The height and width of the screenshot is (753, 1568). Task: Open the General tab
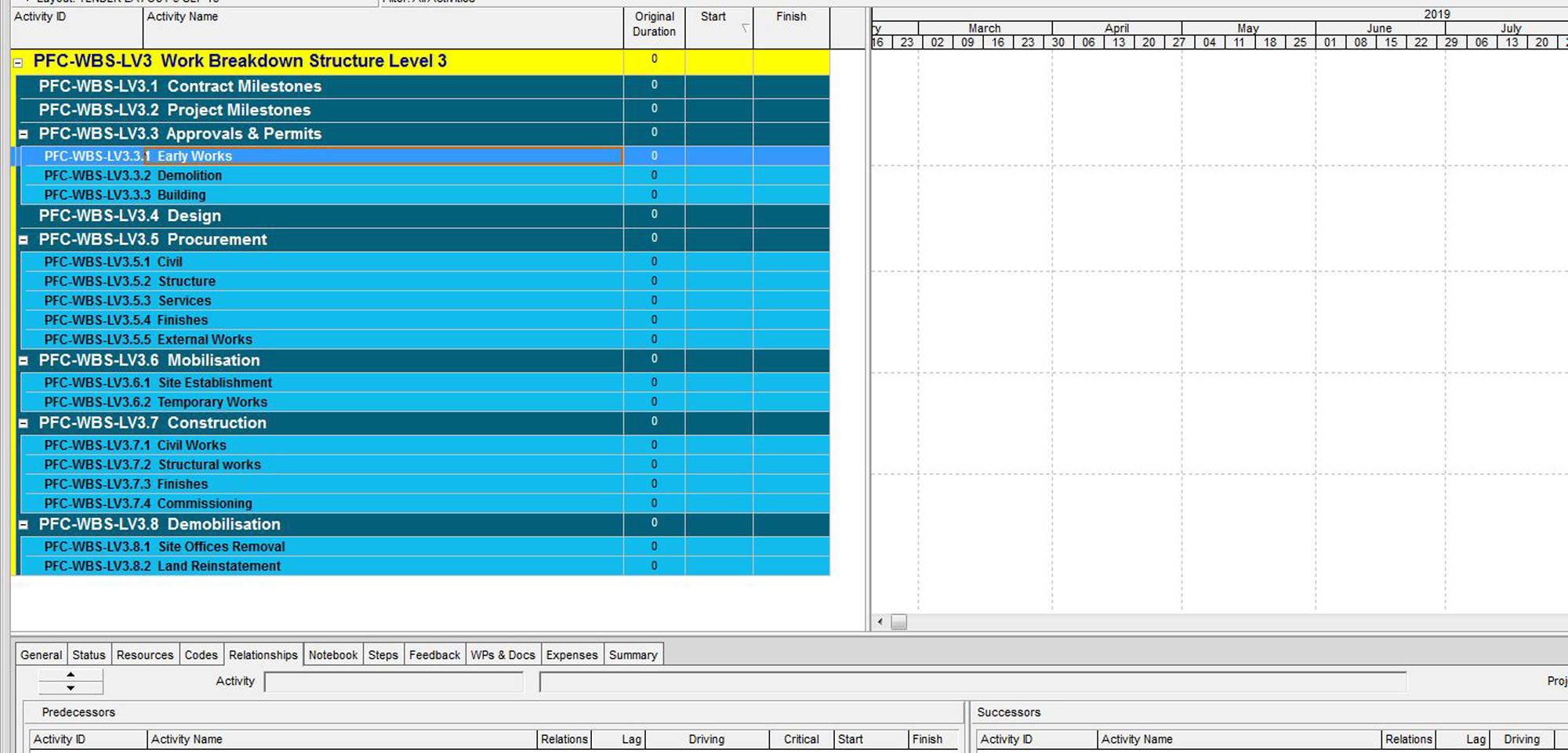[41, 654]
